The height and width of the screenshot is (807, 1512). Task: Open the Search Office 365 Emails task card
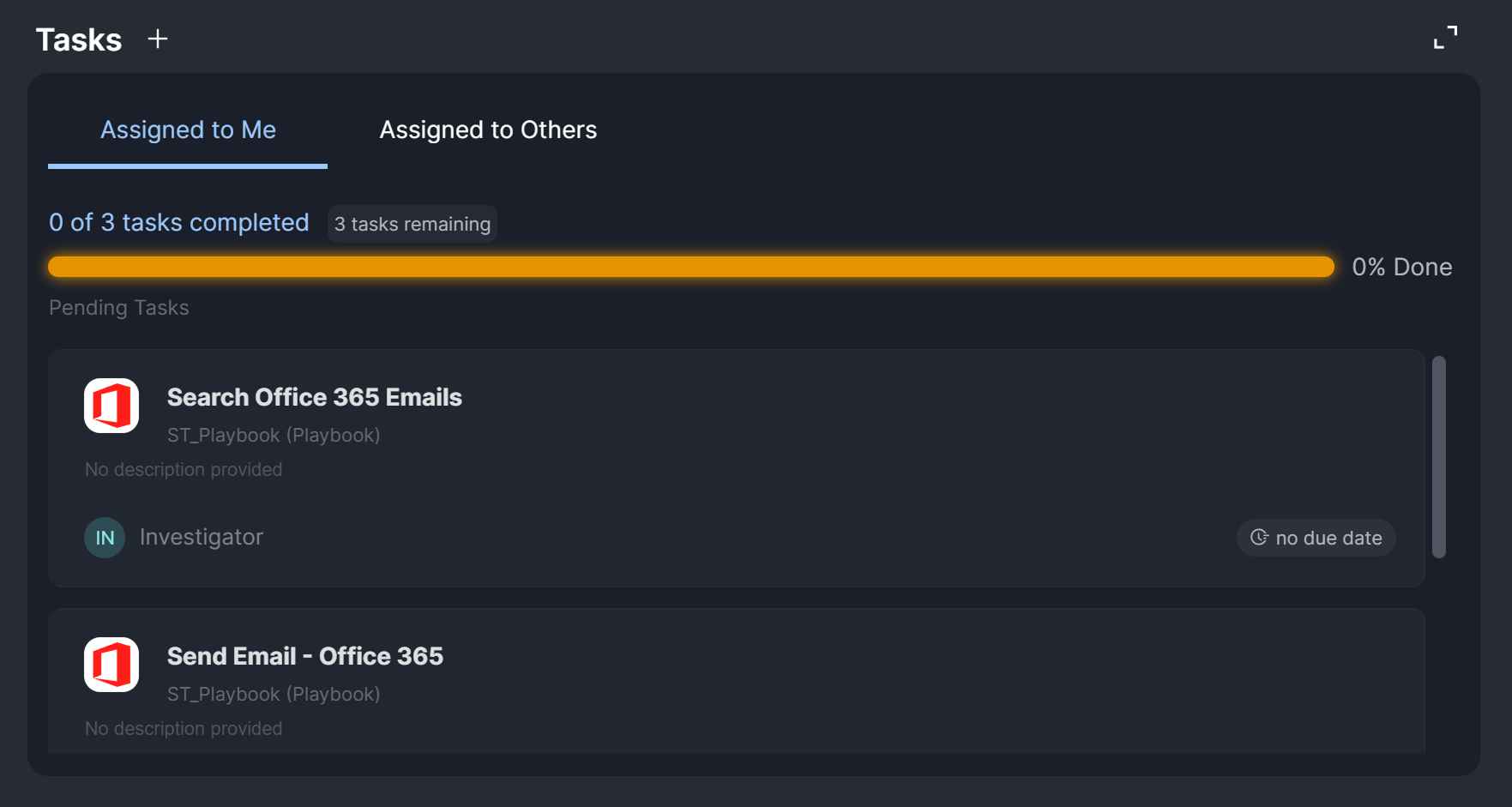(x=314, y=397)
